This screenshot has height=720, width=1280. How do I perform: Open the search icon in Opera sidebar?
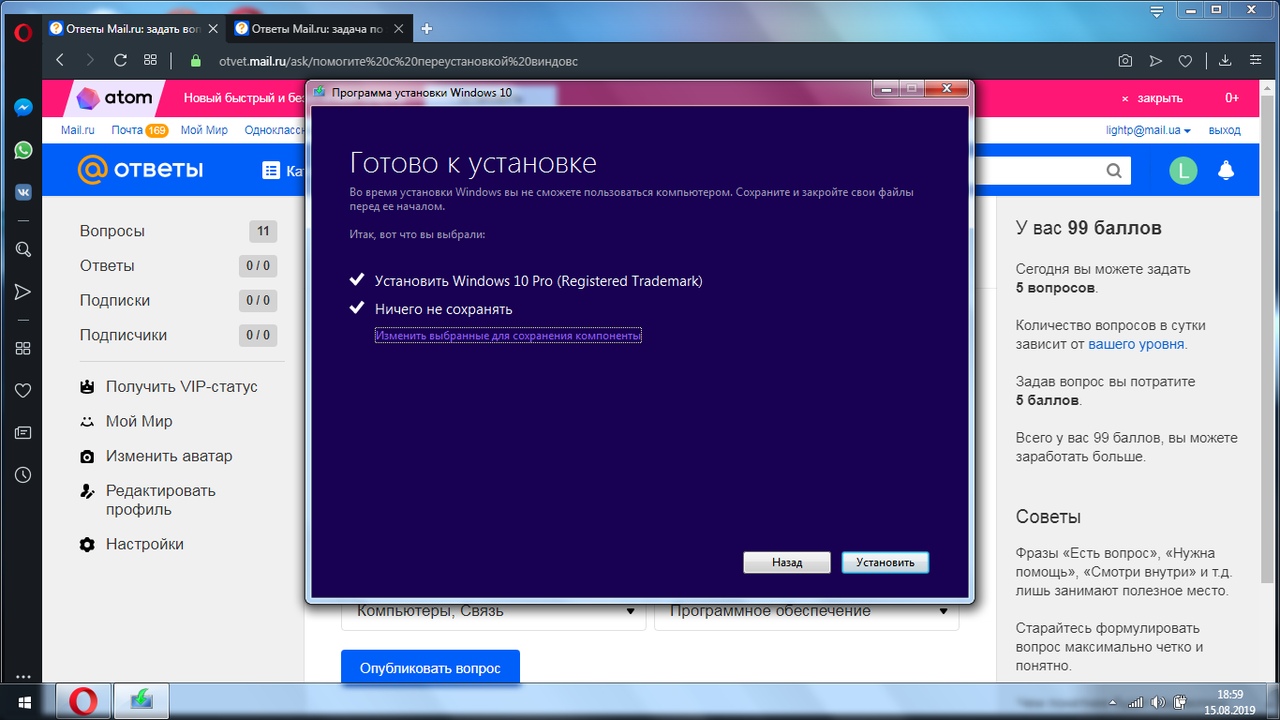point(22,249)
